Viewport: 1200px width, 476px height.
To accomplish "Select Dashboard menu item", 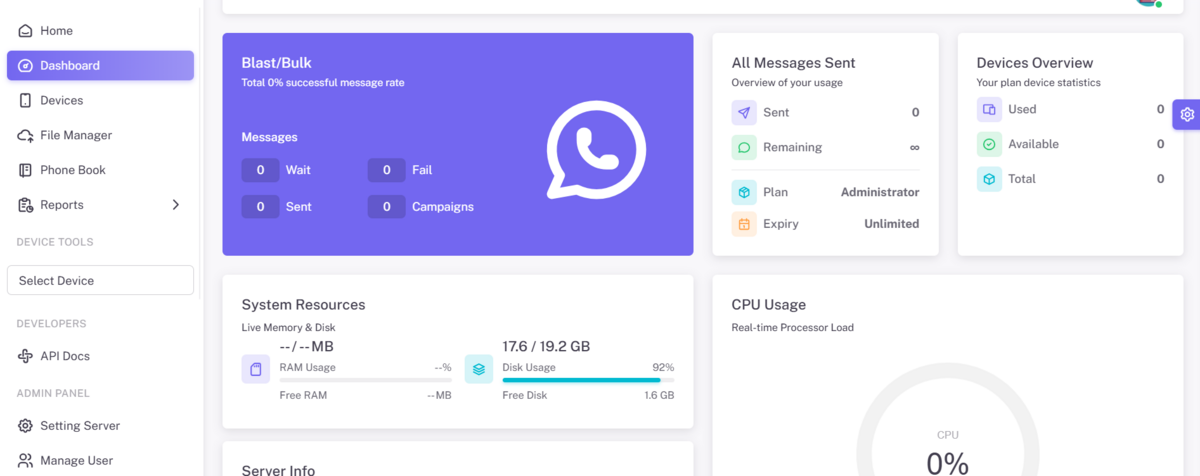I will coord(100,66).
